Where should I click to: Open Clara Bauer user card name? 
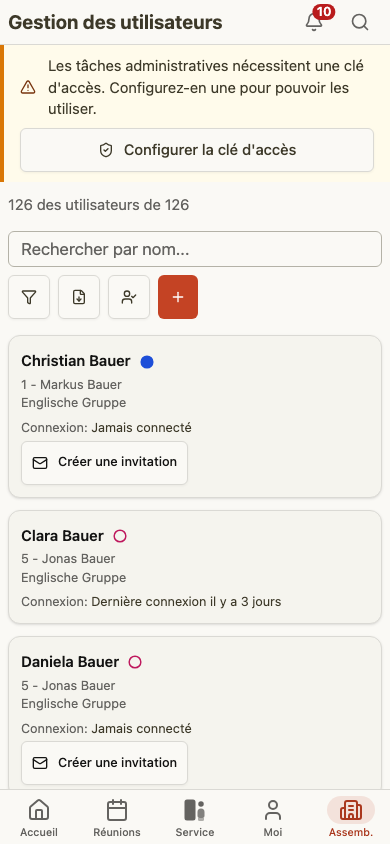[62, 536]
